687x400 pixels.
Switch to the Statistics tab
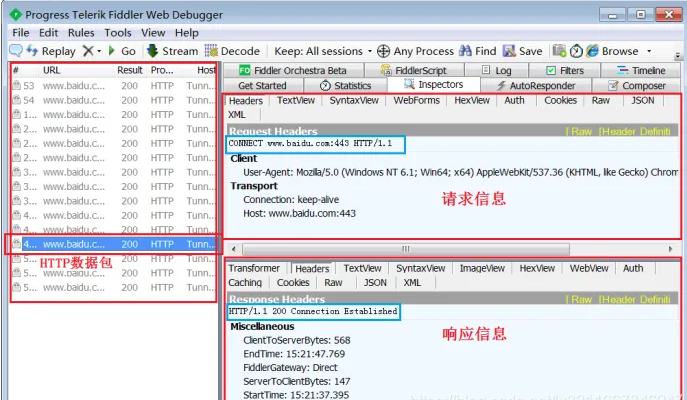tap(345, 85)
